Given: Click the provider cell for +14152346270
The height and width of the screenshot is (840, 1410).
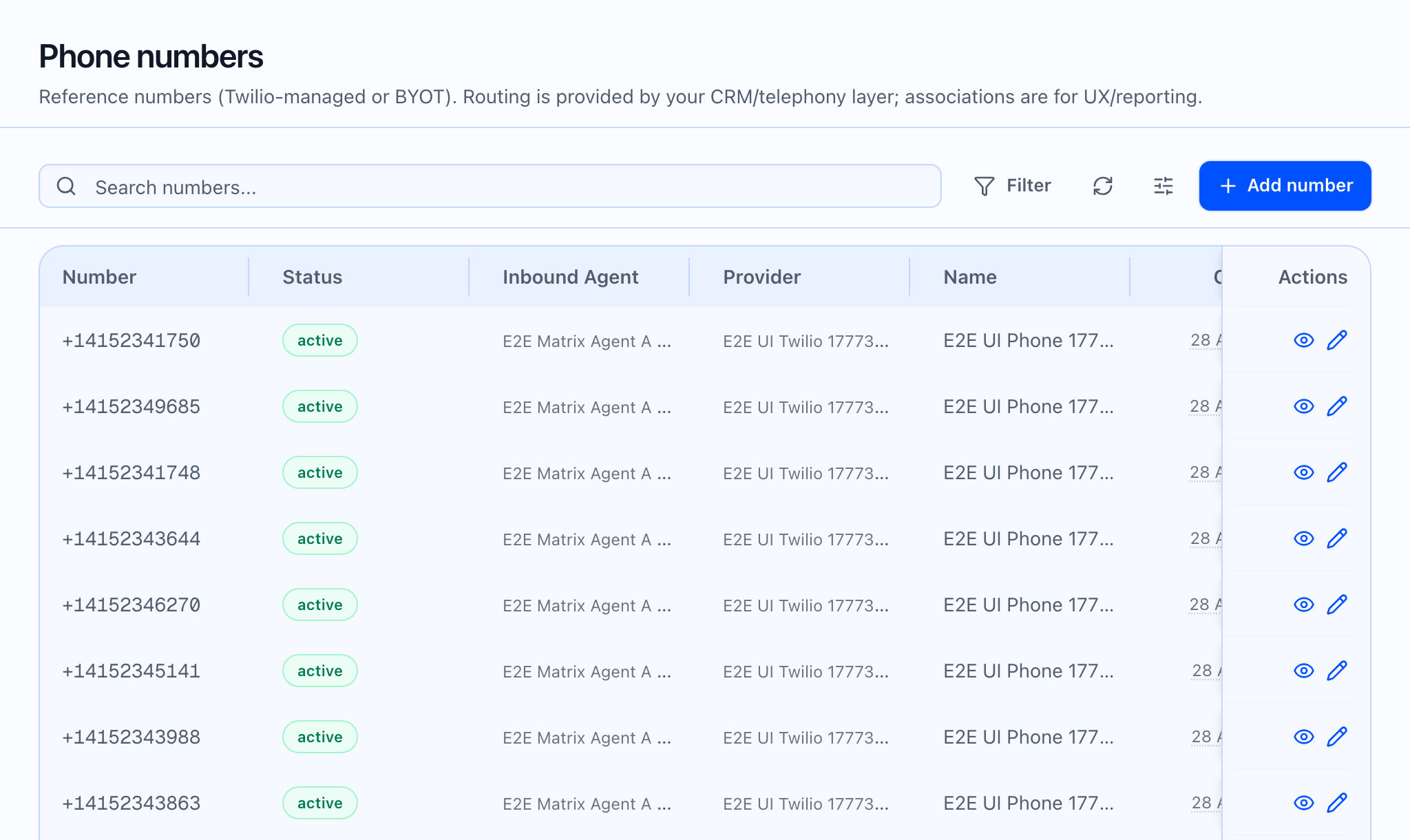Looking at the screenshot, I should [x=806, y=605].
